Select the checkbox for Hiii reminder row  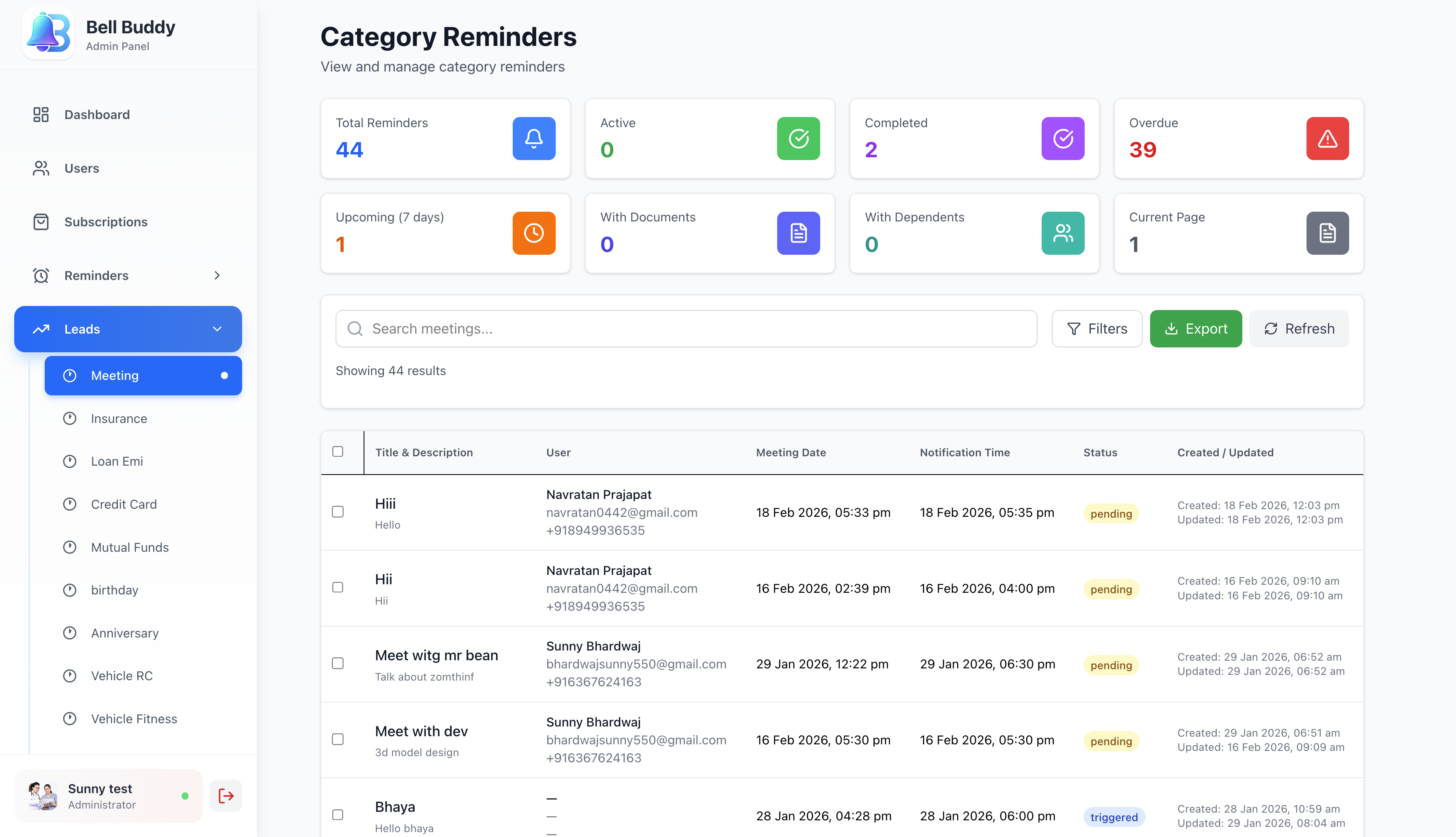tap(338, 512)
